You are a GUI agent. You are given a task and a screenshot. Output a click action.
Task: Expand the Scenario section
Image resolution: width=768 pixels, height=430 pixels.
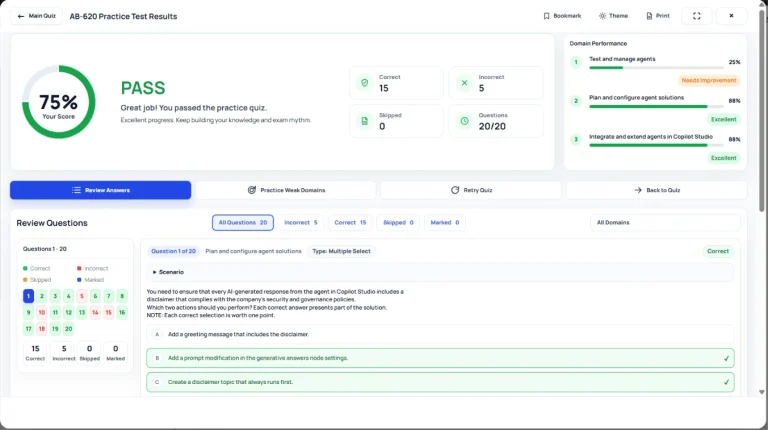(x=440, y=272)
